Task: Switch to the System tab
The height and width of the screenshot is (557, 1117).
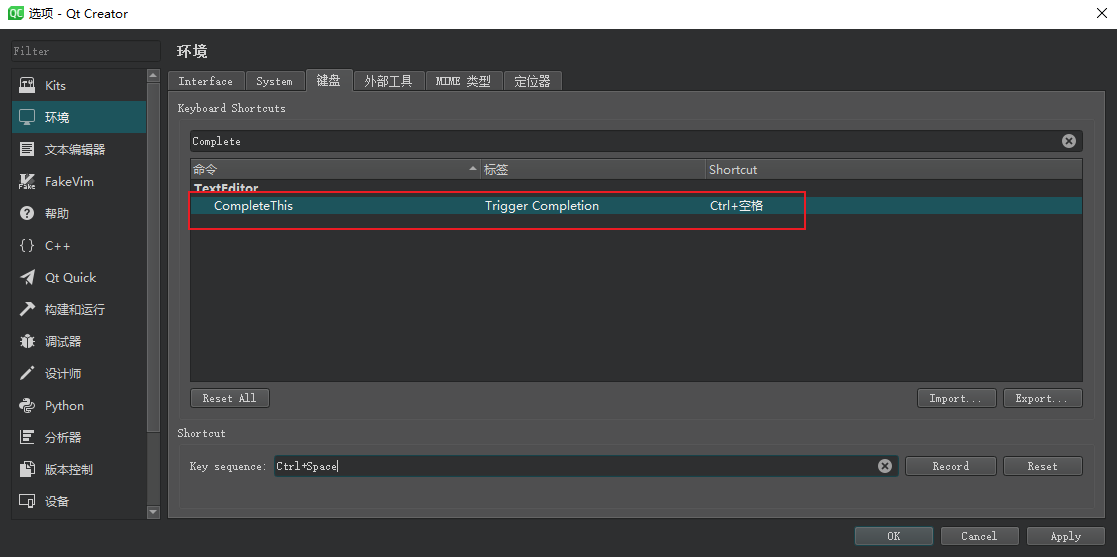Action: point(274,81)
